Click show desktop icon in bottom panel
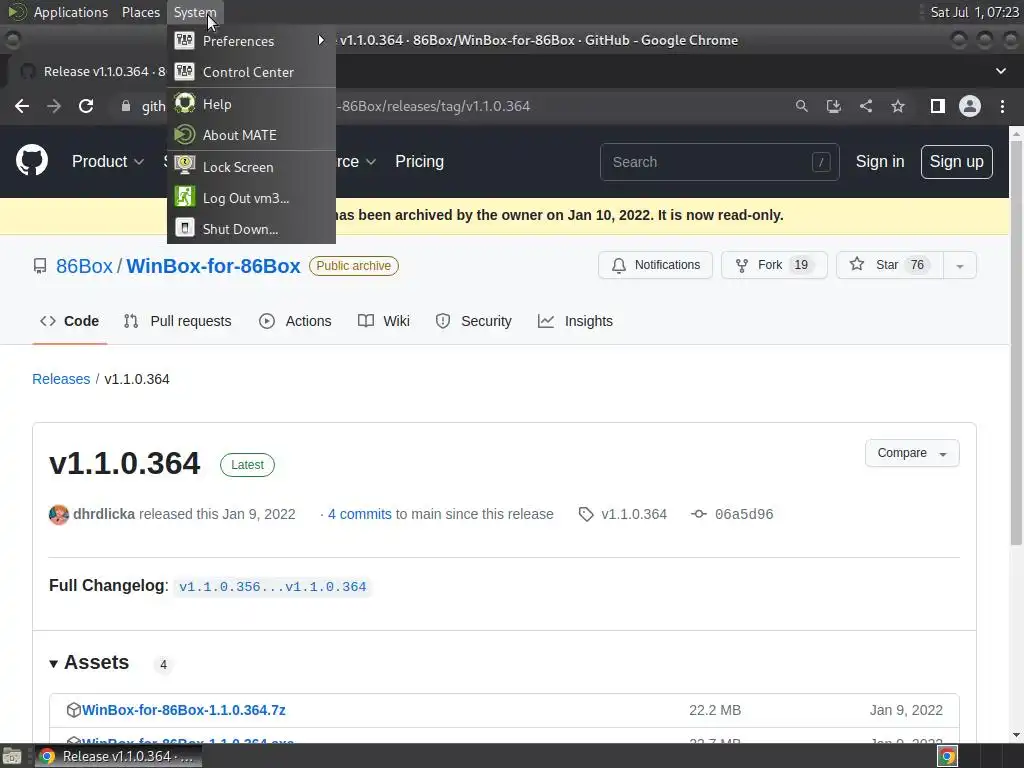This screenshot has height=768, width=1024. (12, 756)
